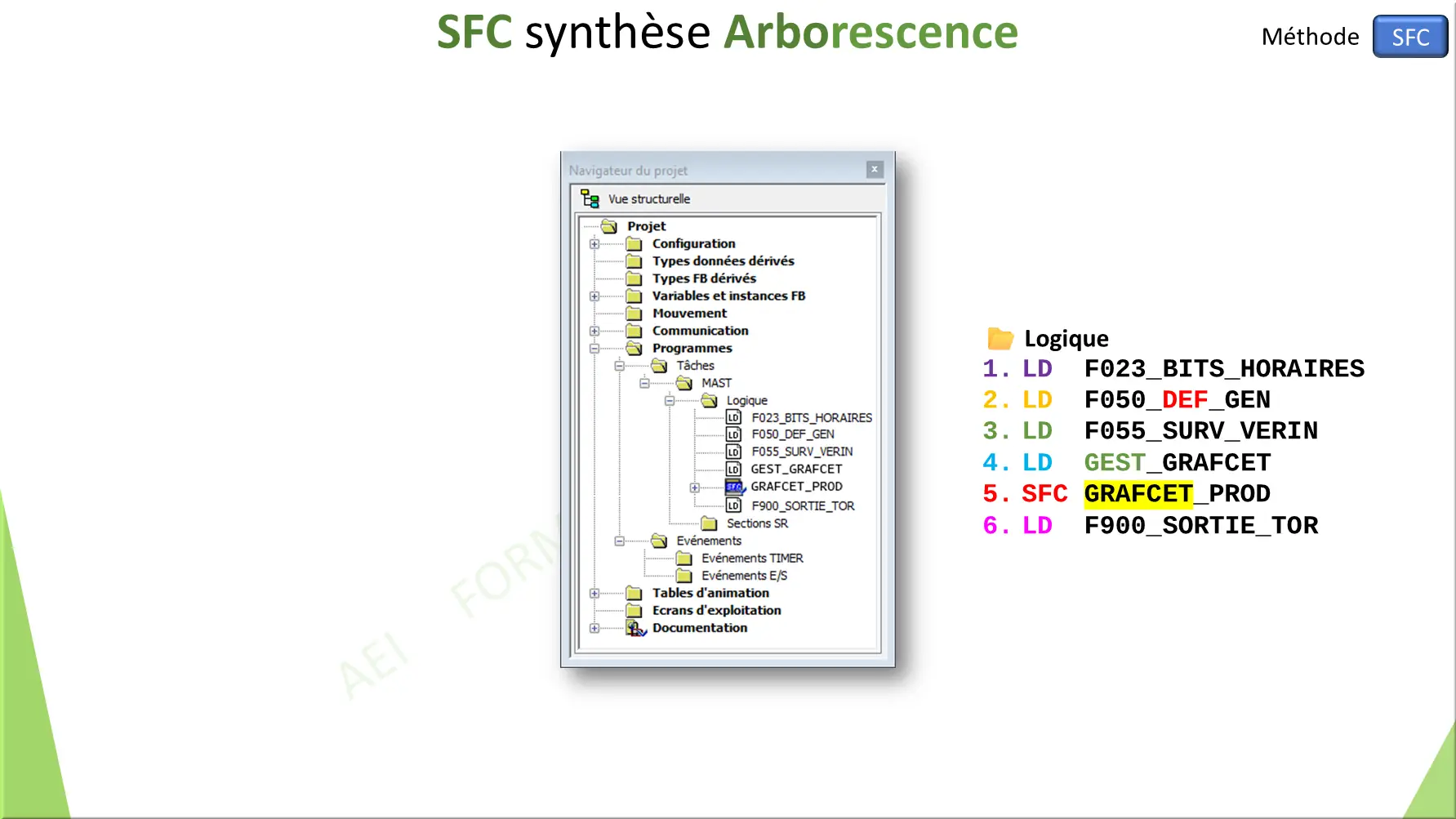Select the LD icon for F900_SORTIE_TOR
Screen dimensions: 1456x819
point(732,505)
